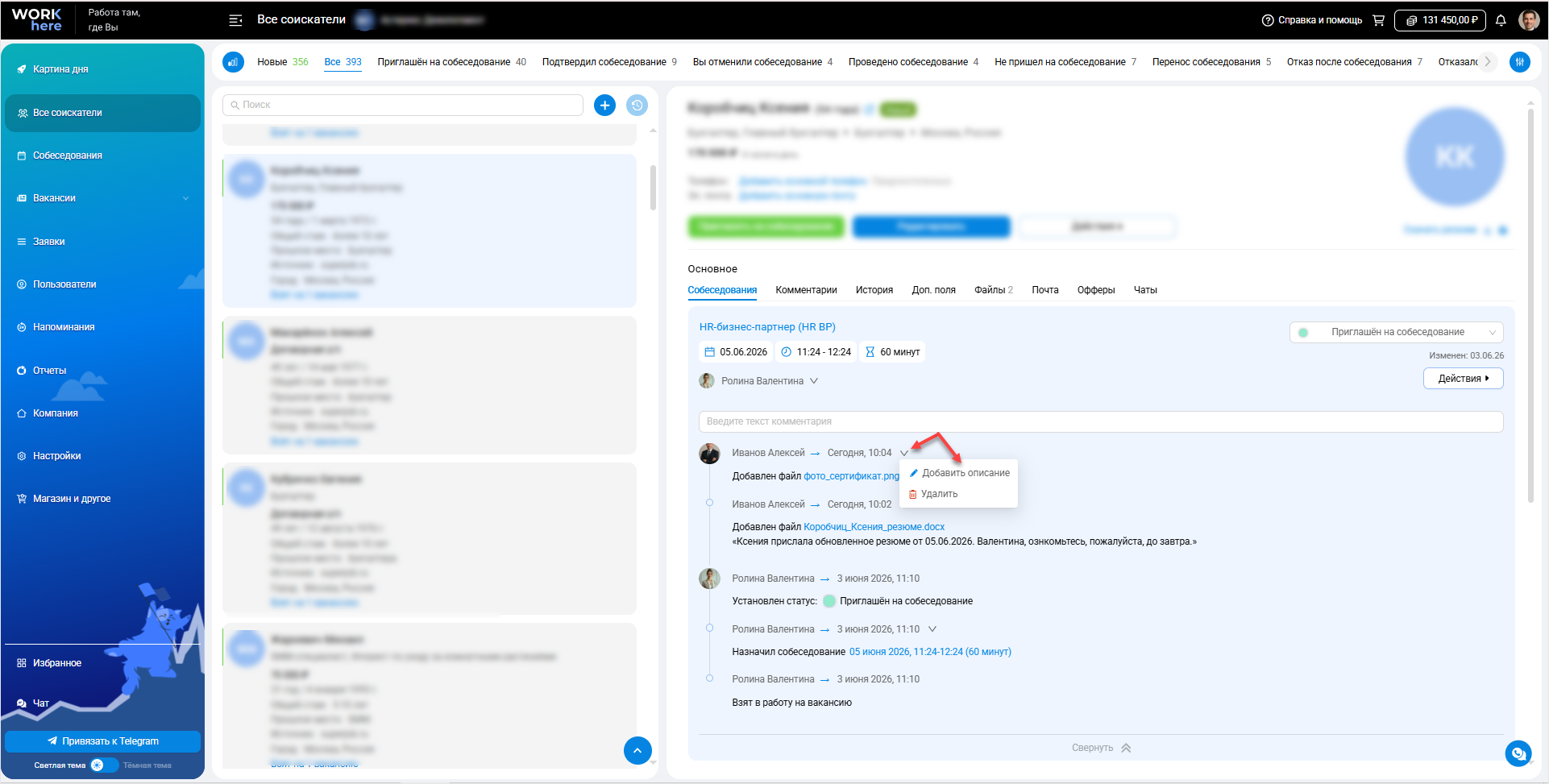Image resolution: width=1549 pixels, height=784 pixels.
Task: Open HR-бизнес-партнер (HR BP) vacancy link
Action: coord(767,327)
